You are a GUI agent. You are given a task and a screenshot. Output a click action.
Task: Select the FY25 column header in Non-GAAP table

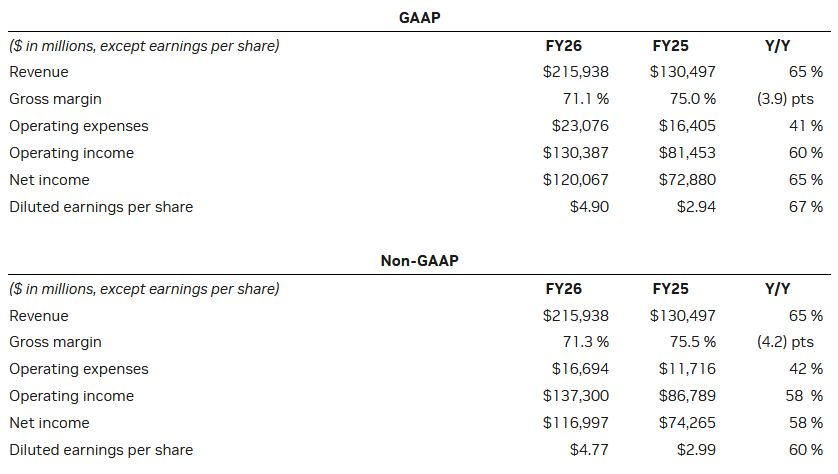point(670,288)
